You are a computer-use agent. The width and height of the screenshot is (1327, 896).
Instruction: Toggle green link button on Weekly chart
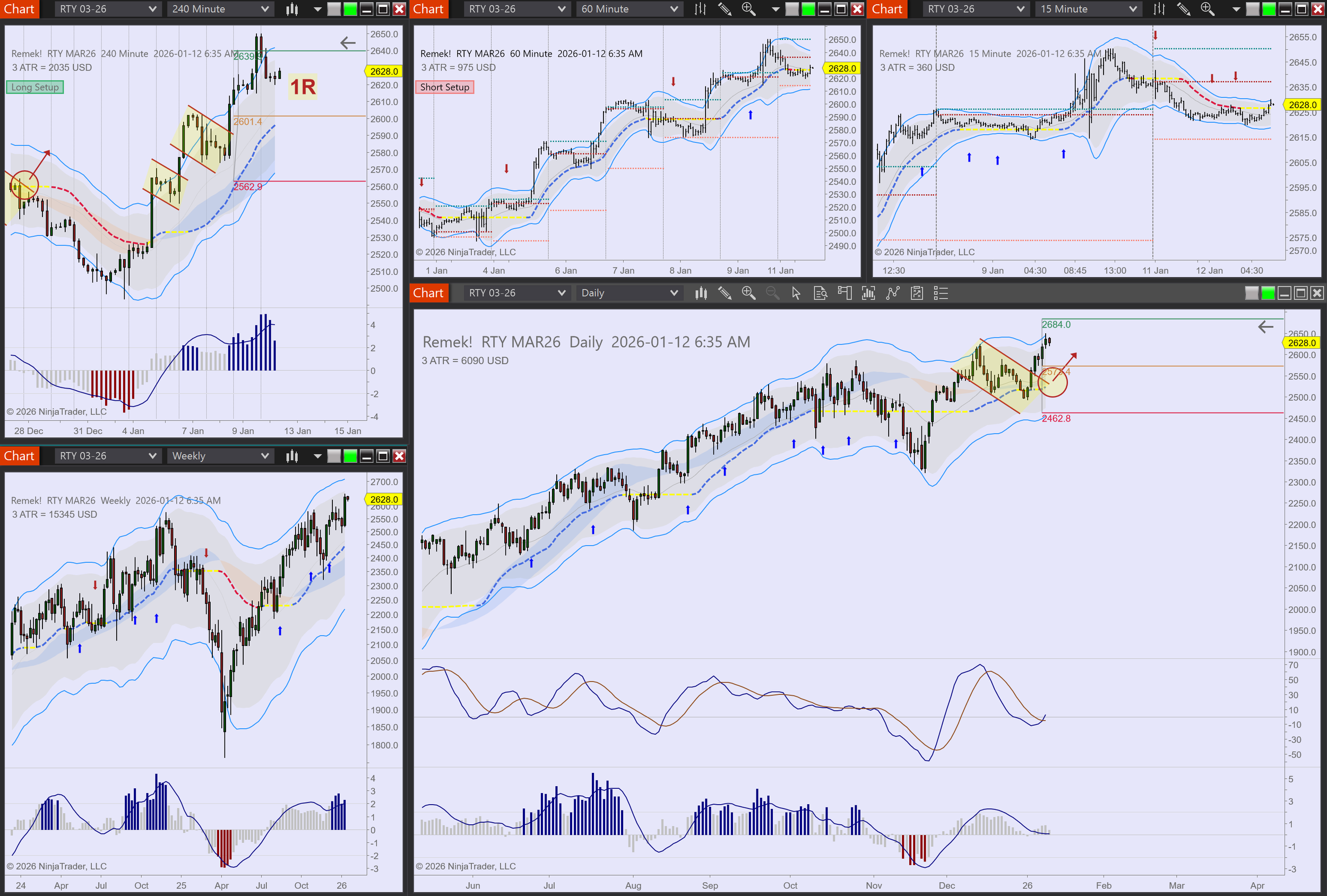coord(350,456)
